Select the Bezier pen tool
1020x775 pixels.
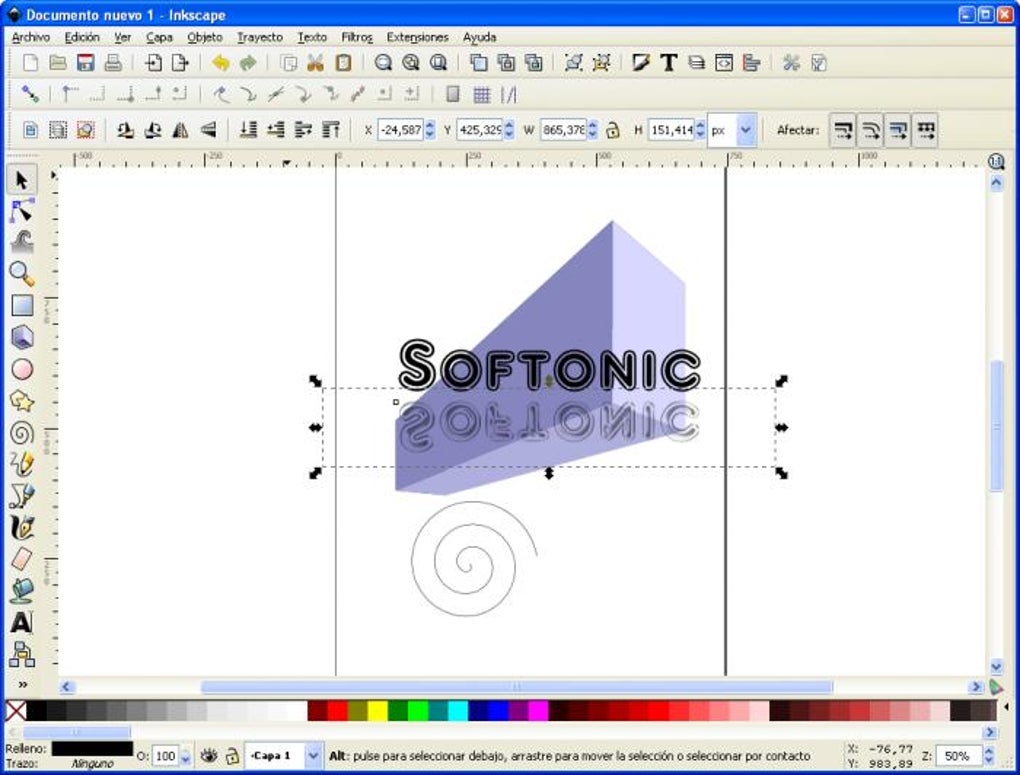pyautogui.click(x=21, y=496)
